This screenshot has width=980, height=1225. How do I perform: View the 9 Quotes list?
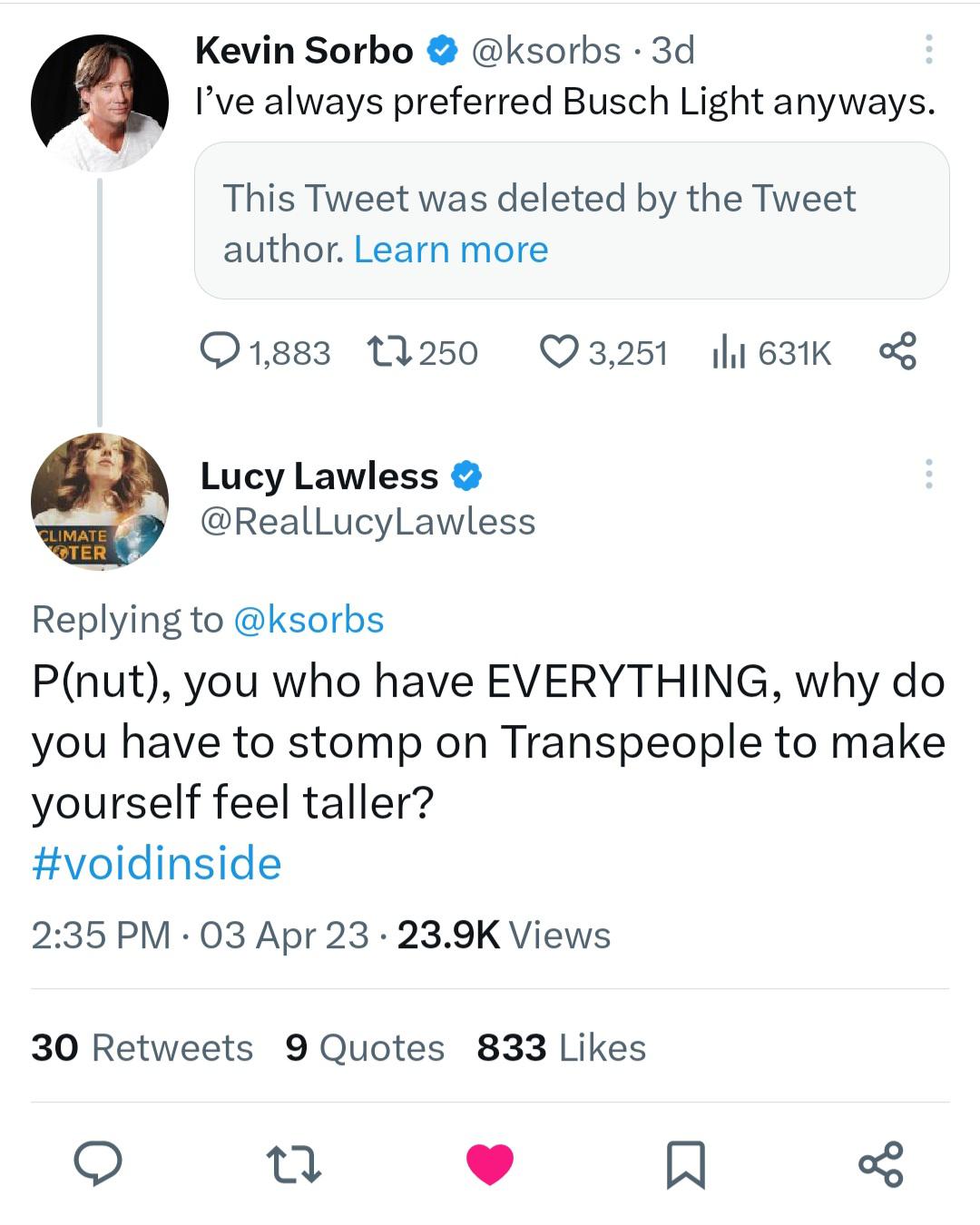(x=365, y=1047)
